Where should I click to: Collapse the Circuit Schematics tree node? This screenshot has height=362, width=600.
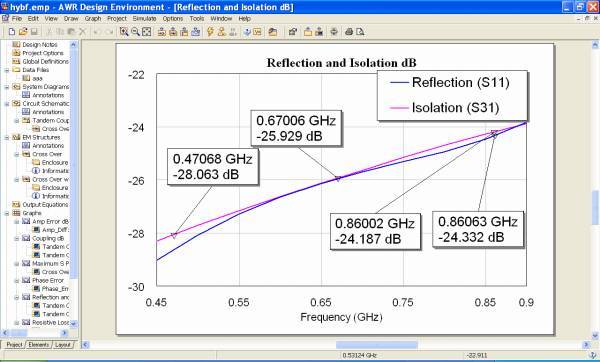click(7, 104)
